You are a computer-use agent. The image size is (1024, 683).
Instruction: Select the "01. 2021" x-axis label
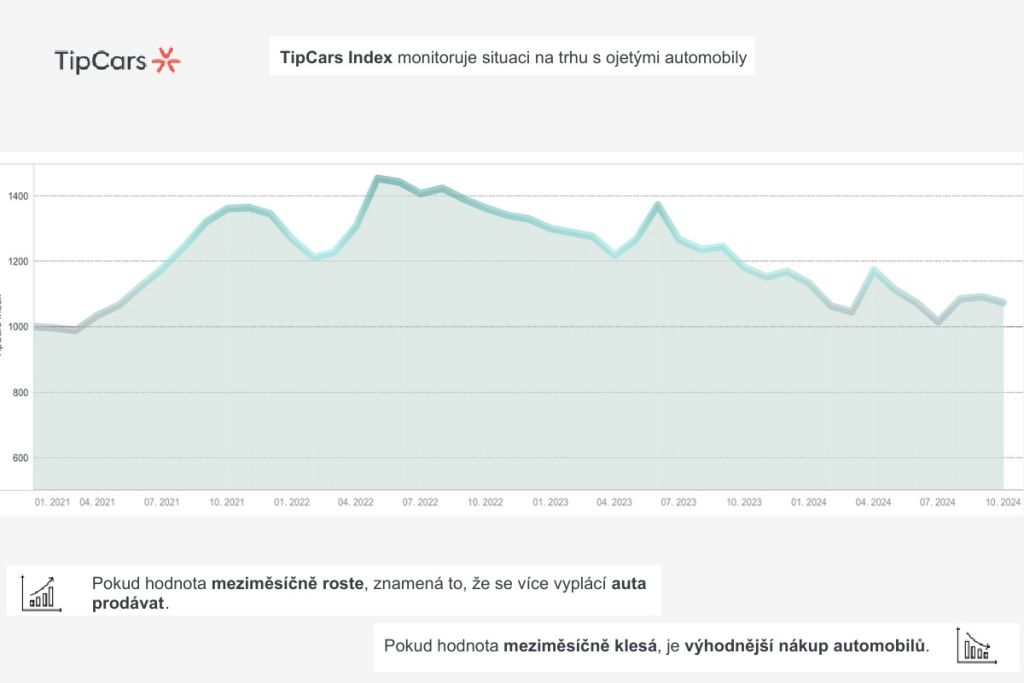click(x=52, y=502)
